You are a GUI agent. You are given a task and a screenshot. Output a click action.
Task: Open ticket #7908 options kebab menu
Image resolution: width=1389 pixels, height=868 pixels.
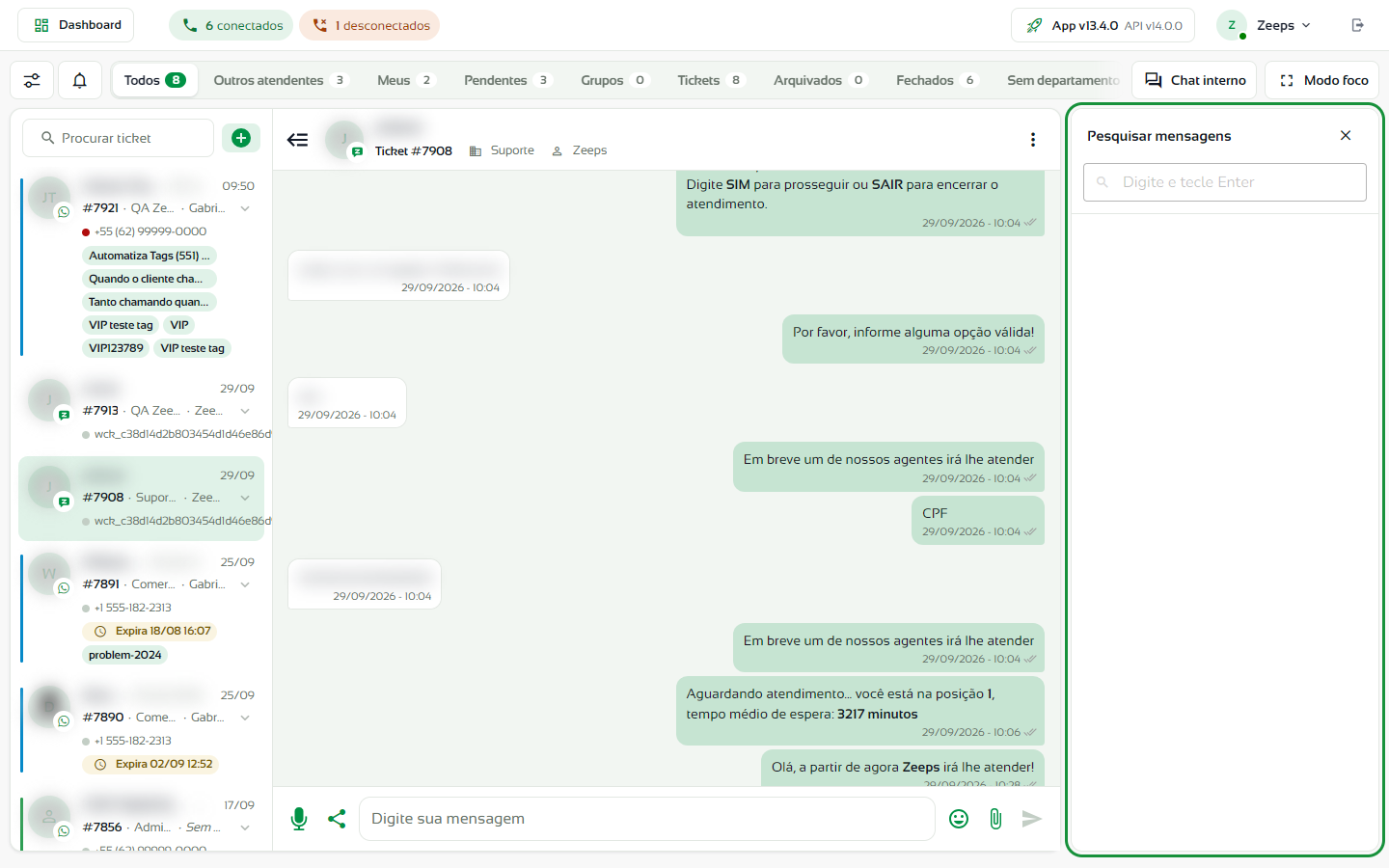pos(1033,140)
